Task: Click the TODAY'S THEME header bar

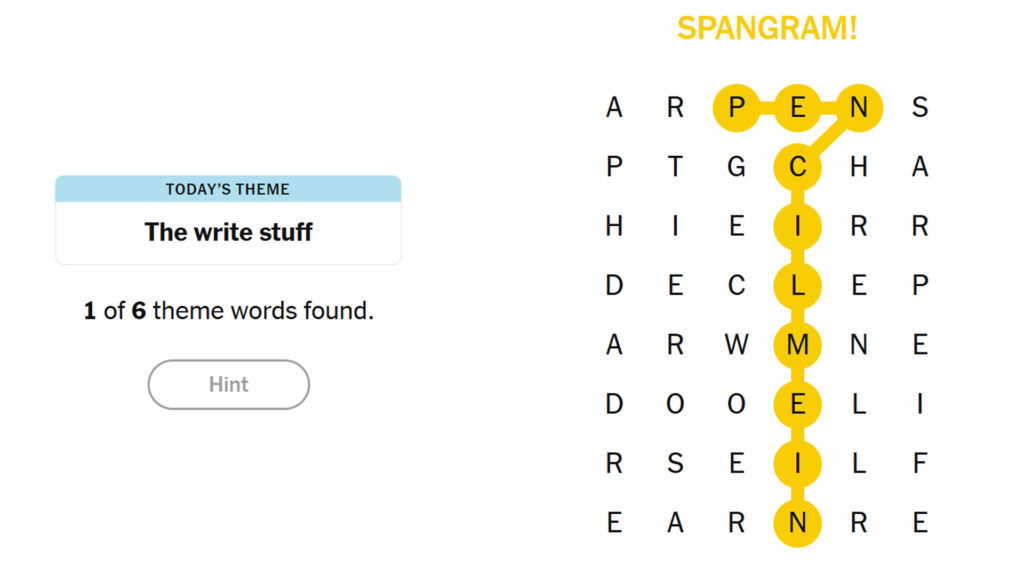Action: [x=228, y=189]
